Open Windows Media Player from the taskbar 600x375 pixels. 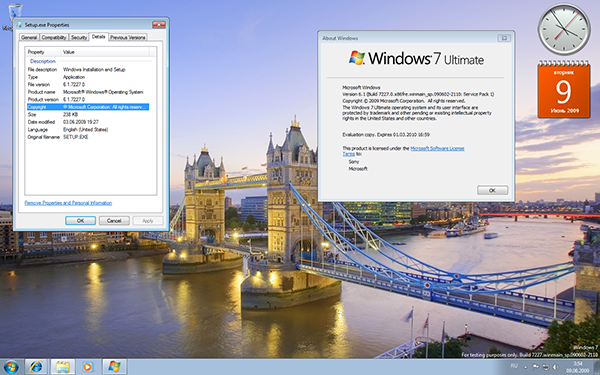(x=88, y=367)
